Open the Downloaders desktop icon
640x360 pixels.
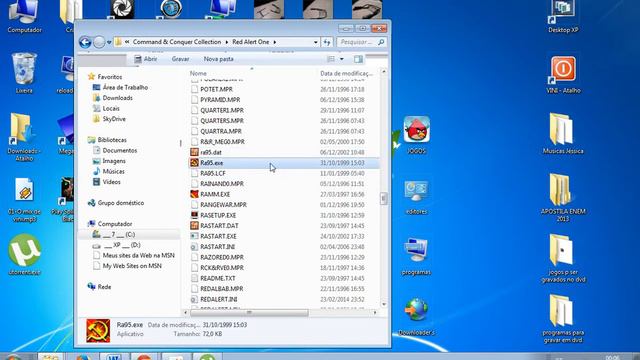coord(416,317)
